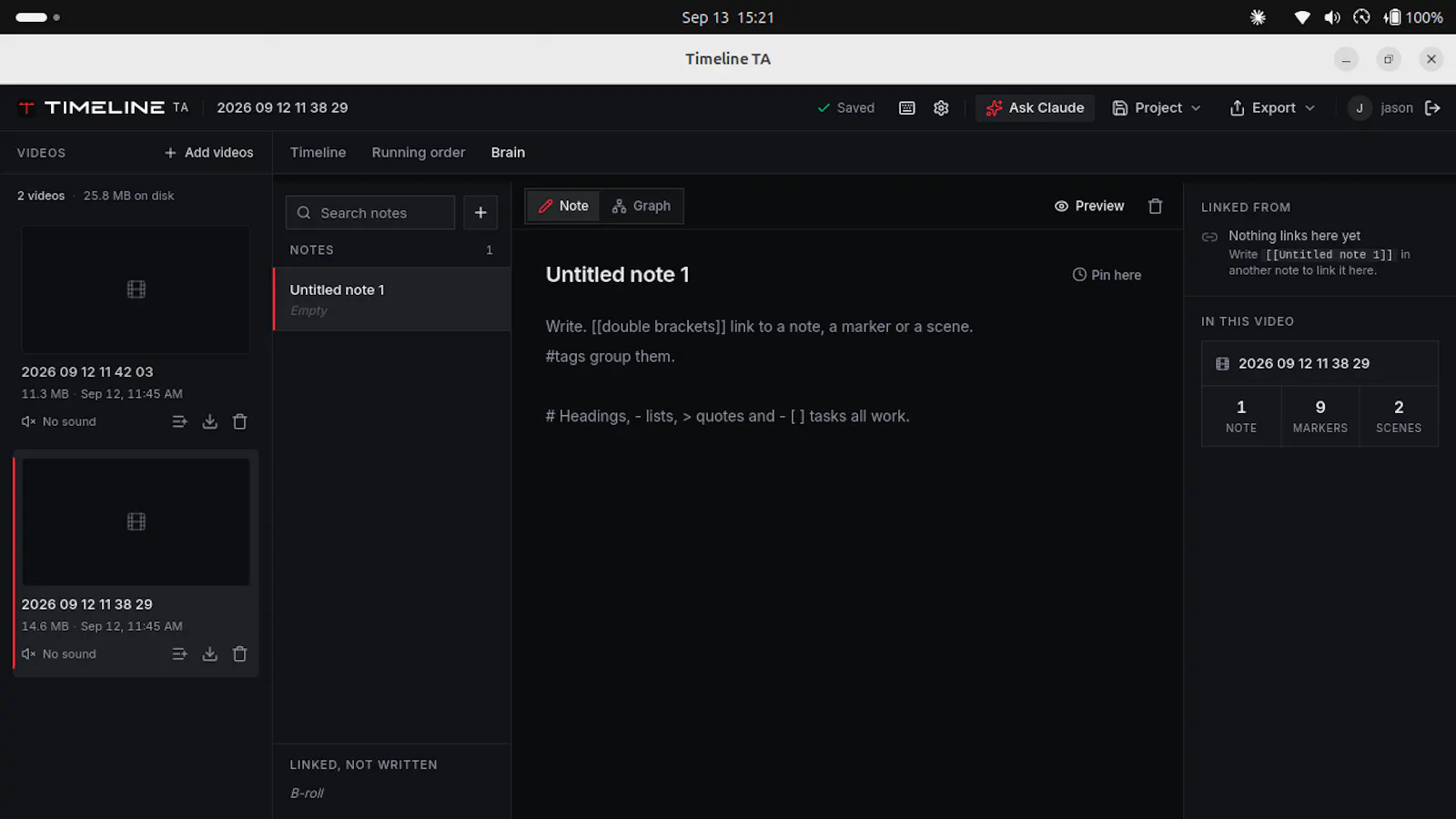Delete video 2026 09 12 11 38 29
1456x819 pixels.
(240, 654)
